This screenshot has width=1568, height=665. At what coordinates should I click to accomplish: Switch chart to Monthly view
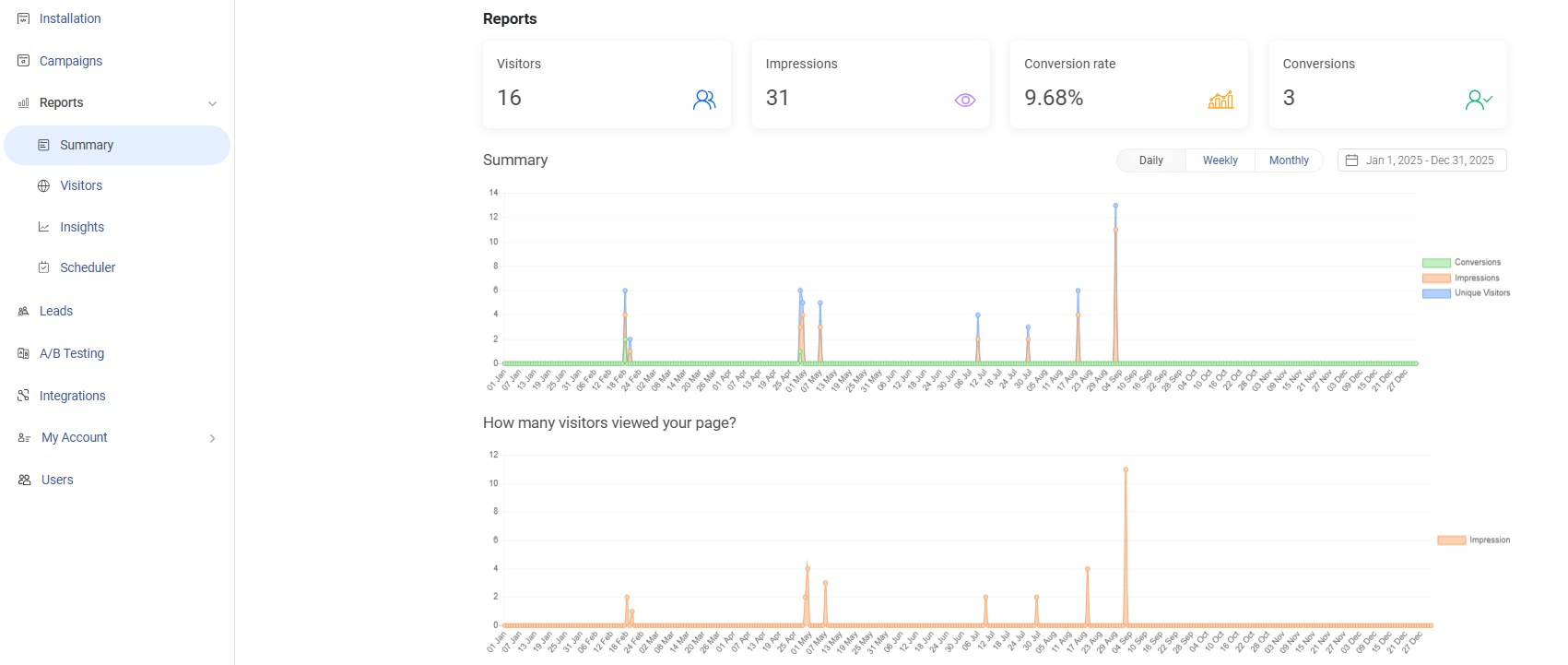tap(1288, 160)
